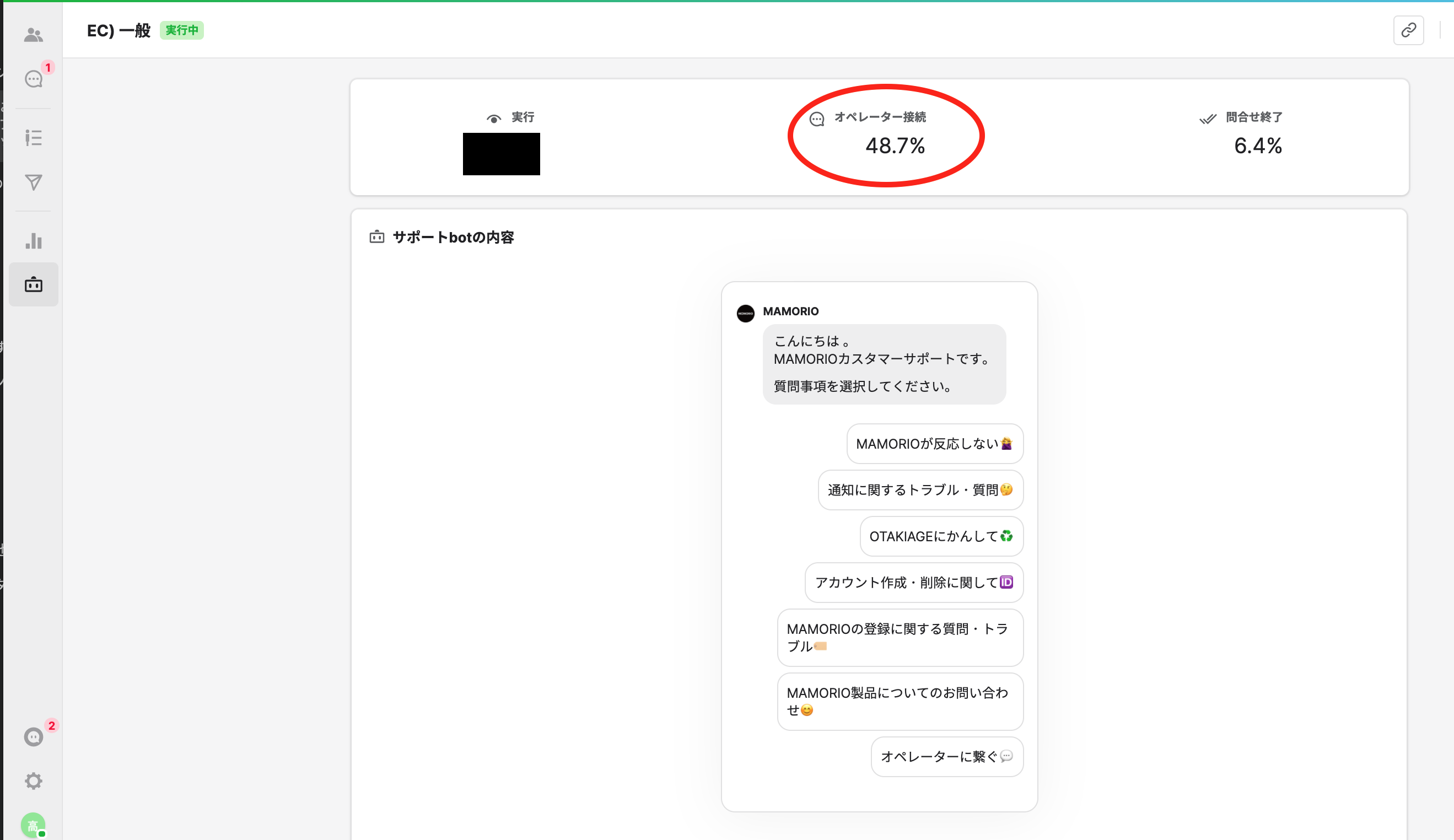Image resolution: width=1454 pixels, height=840 pixels.
Task: Click the 実行 stat label
Action: click(523, 117)
